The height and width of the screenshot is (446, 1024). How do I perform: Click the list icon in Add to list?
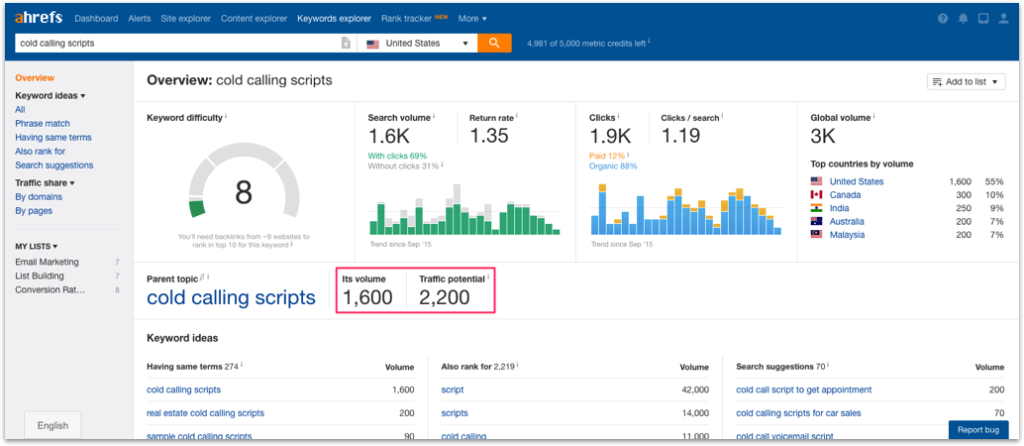tap(937, 82)
